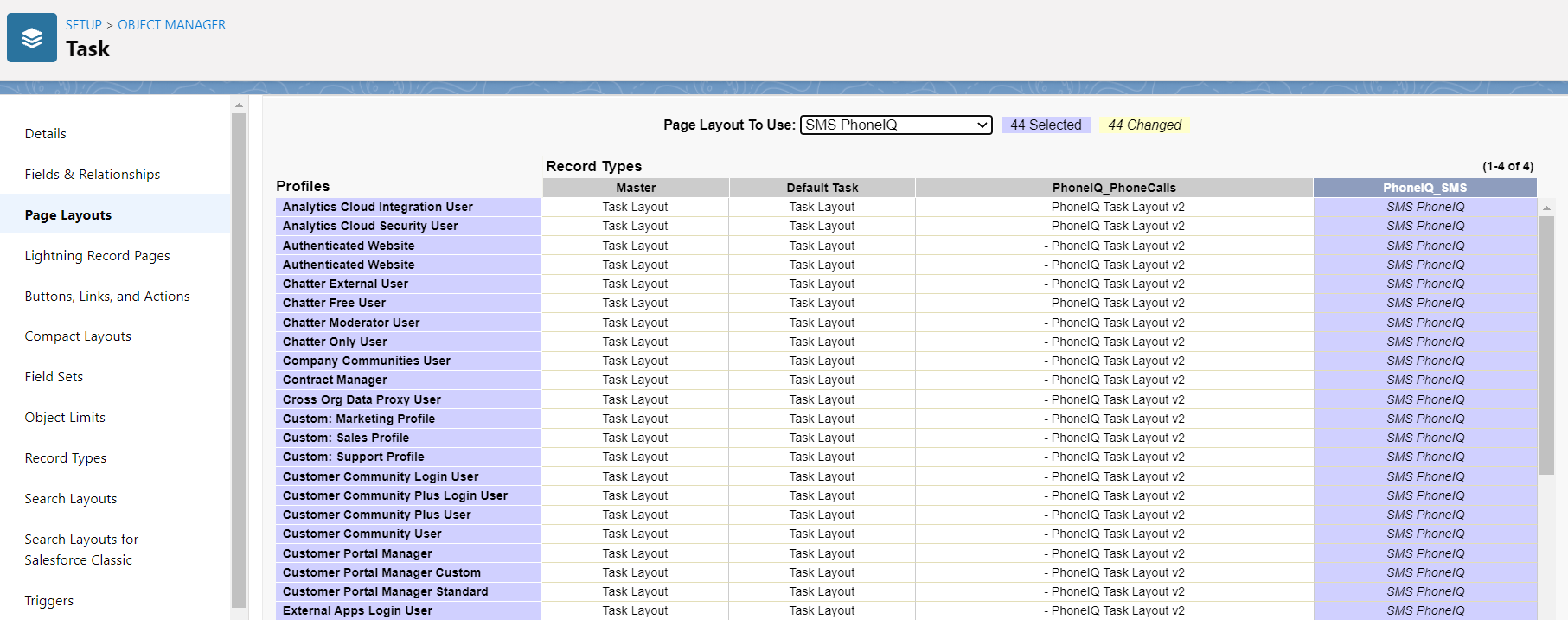Open the Record Types sidebar item

(x=66, y=458)
